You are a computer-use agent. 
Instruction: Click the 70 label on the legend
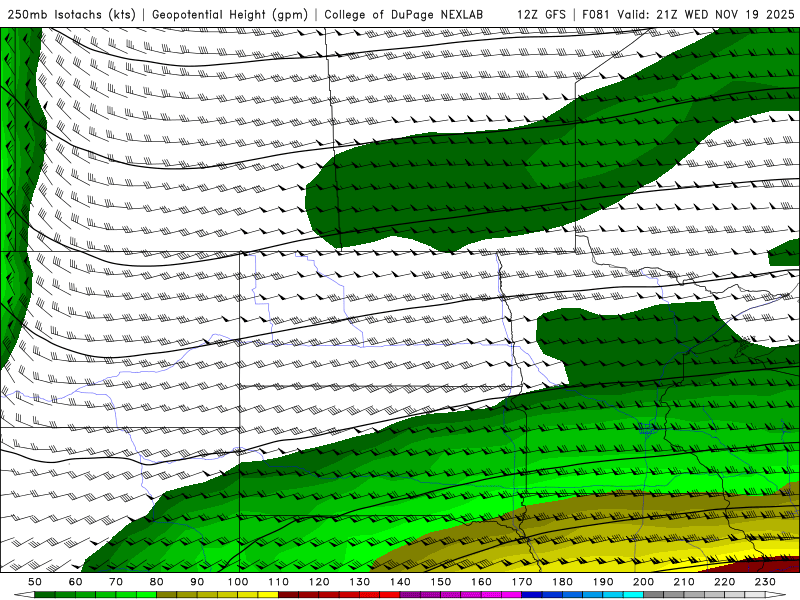(116, 582)
